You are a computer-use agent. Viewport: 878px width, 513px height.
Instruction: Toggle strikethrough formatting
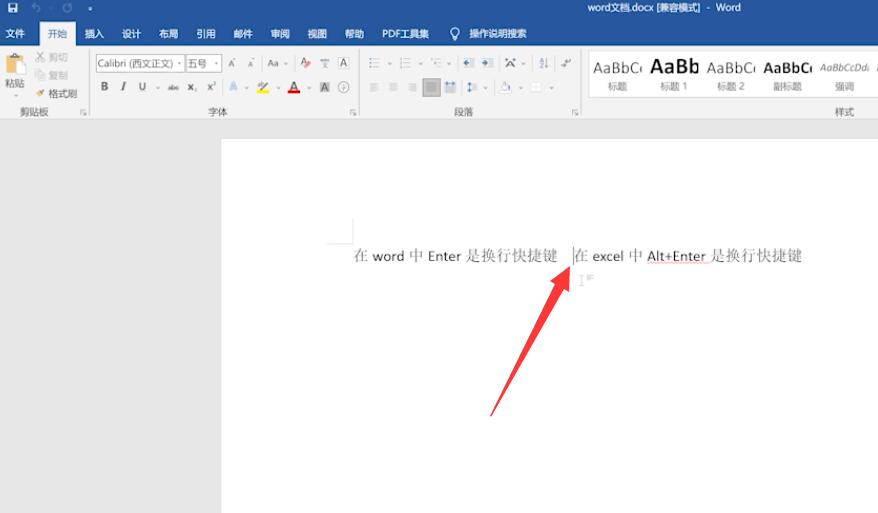tap(173, 87)
